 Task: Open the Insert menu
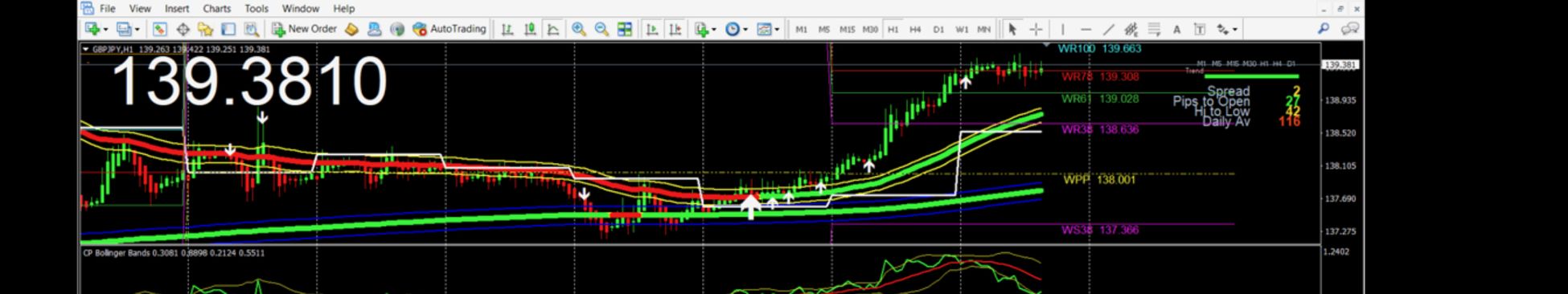tap(177, 9)
